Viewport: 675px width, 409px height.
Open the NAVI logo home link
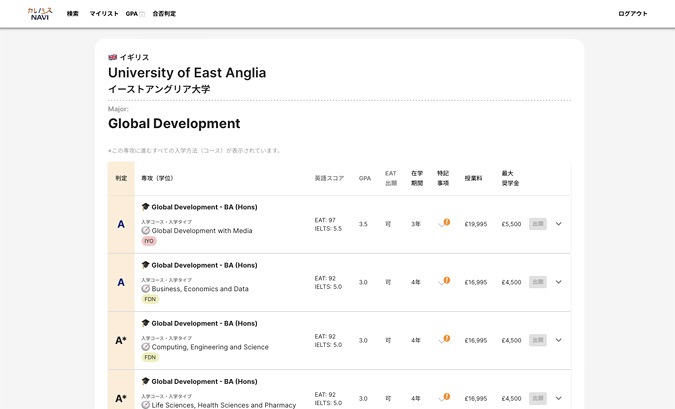[40, 14]
